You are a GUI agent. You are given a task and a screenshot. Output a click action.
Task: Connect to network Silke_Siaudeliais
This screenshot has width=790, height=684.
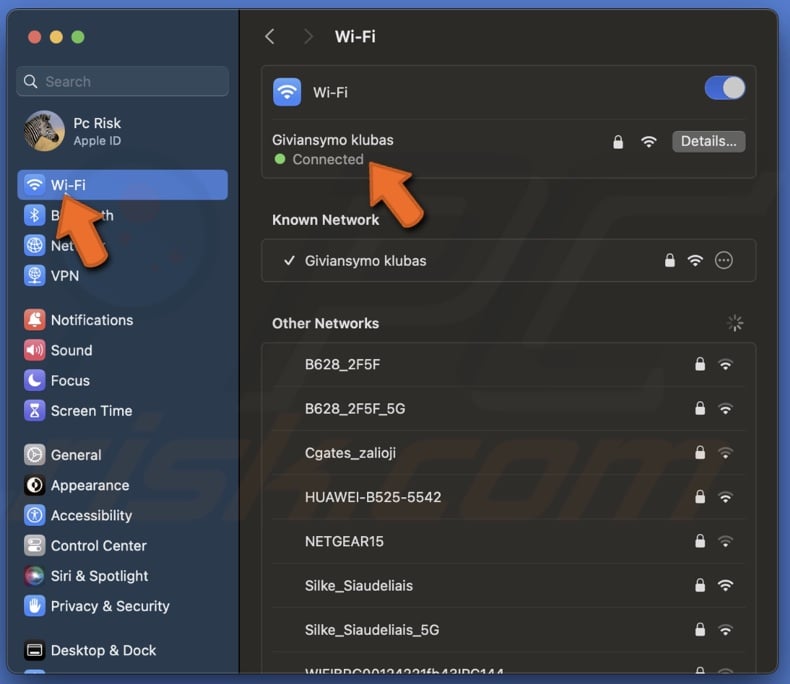pyautogui.click(x=508, y=585)
